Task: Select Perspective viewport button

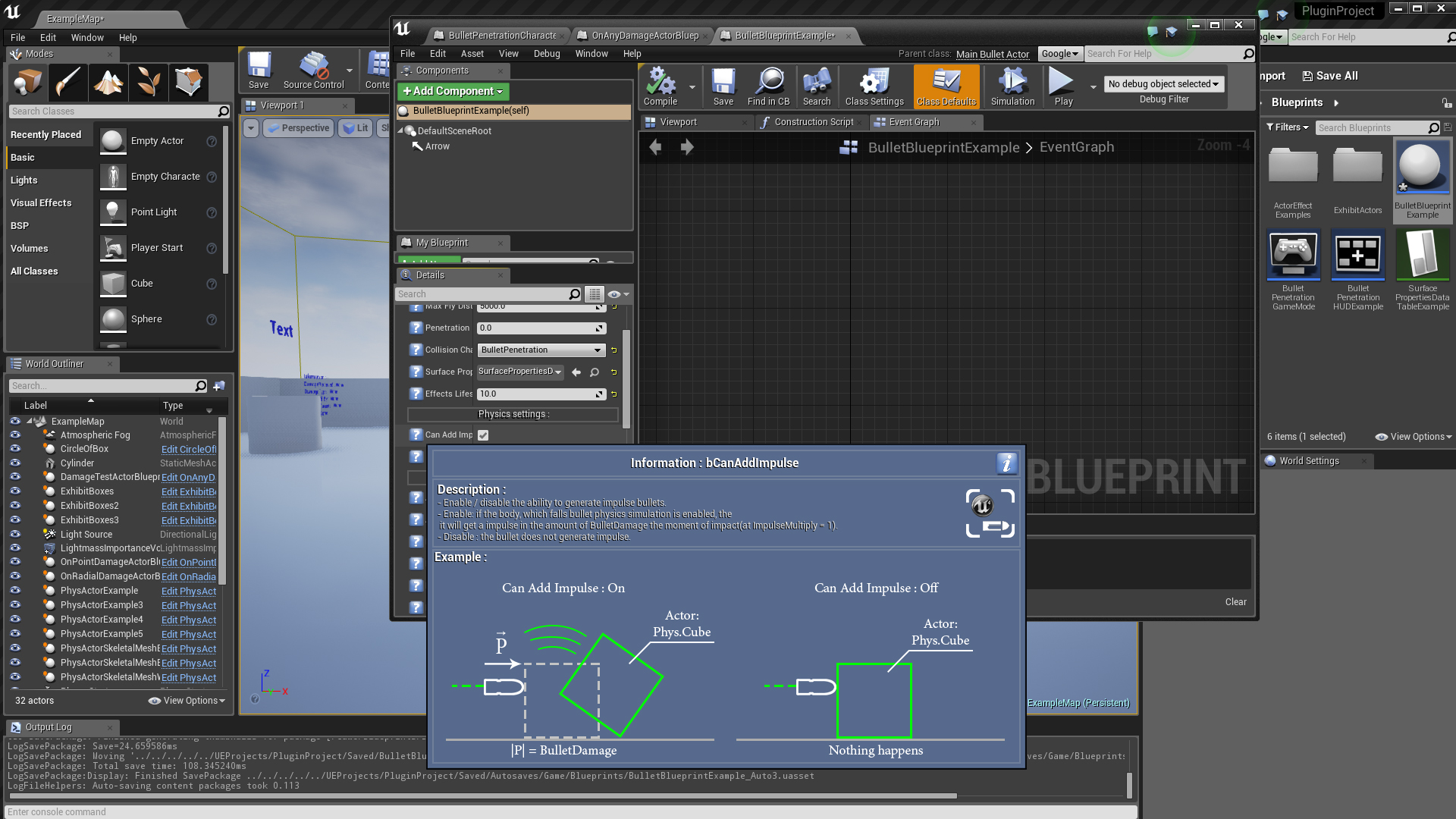Action: pos(298,128)
